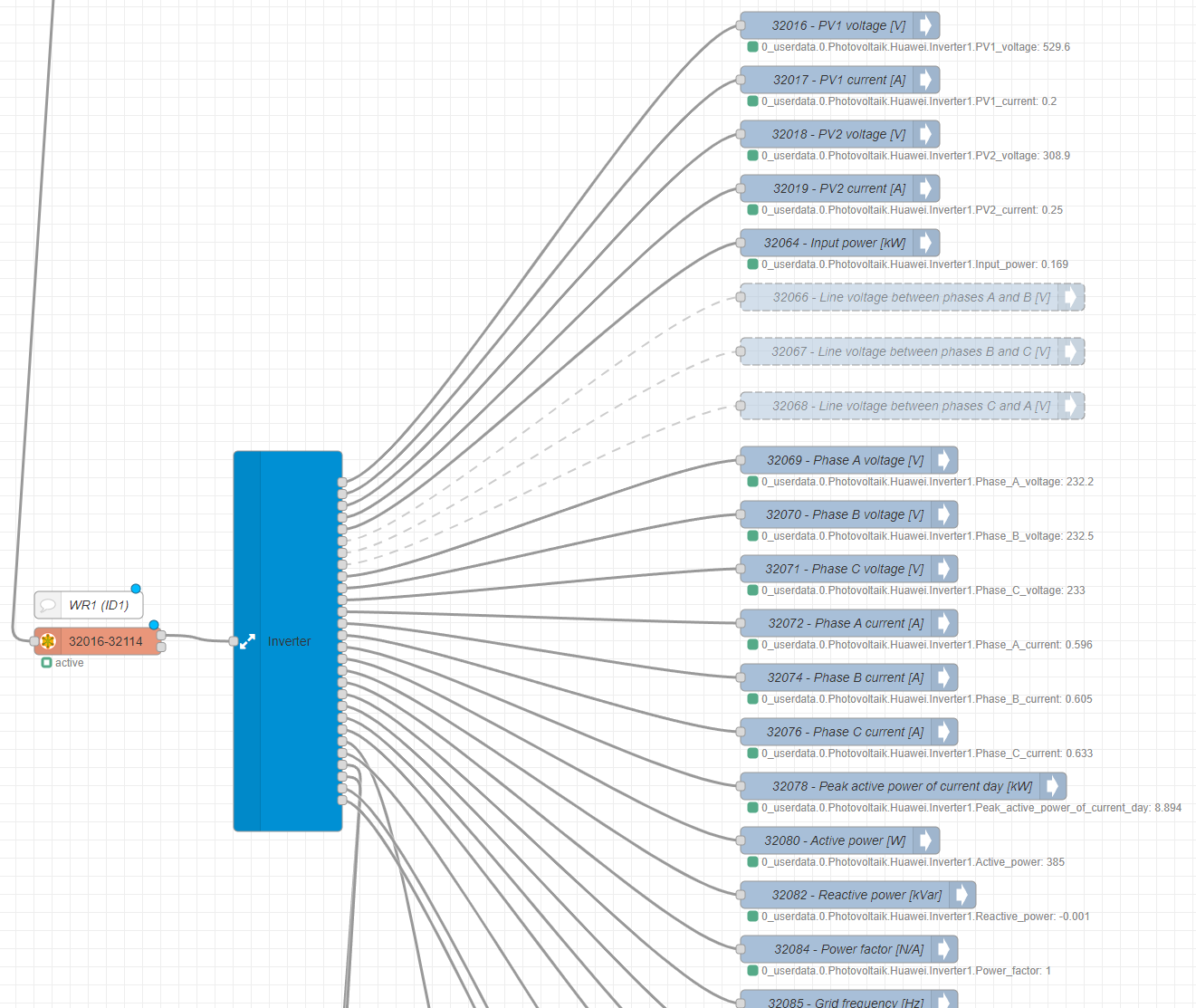Viewport: 1196px width, 1008px height.
Task: Click the input port of the 32016-32114 Modbus node
Action: tap(34, 641)
